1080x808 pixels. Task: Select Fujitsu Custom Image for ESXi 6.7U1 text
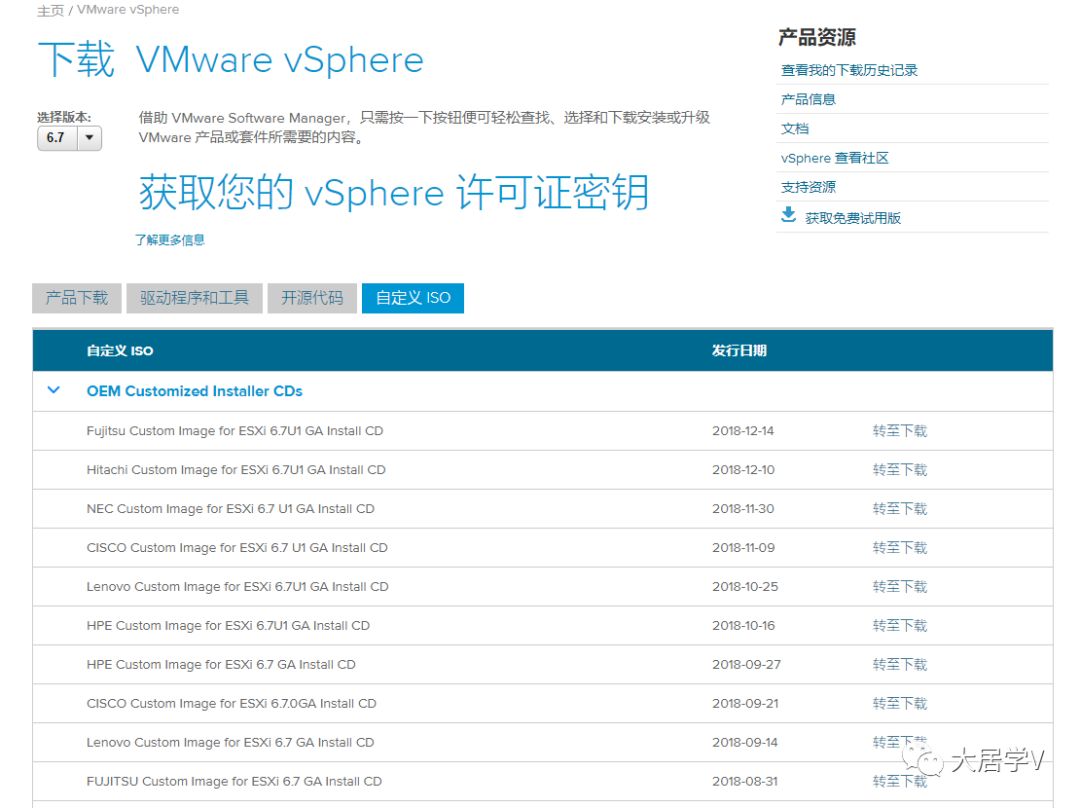(234, 431)
